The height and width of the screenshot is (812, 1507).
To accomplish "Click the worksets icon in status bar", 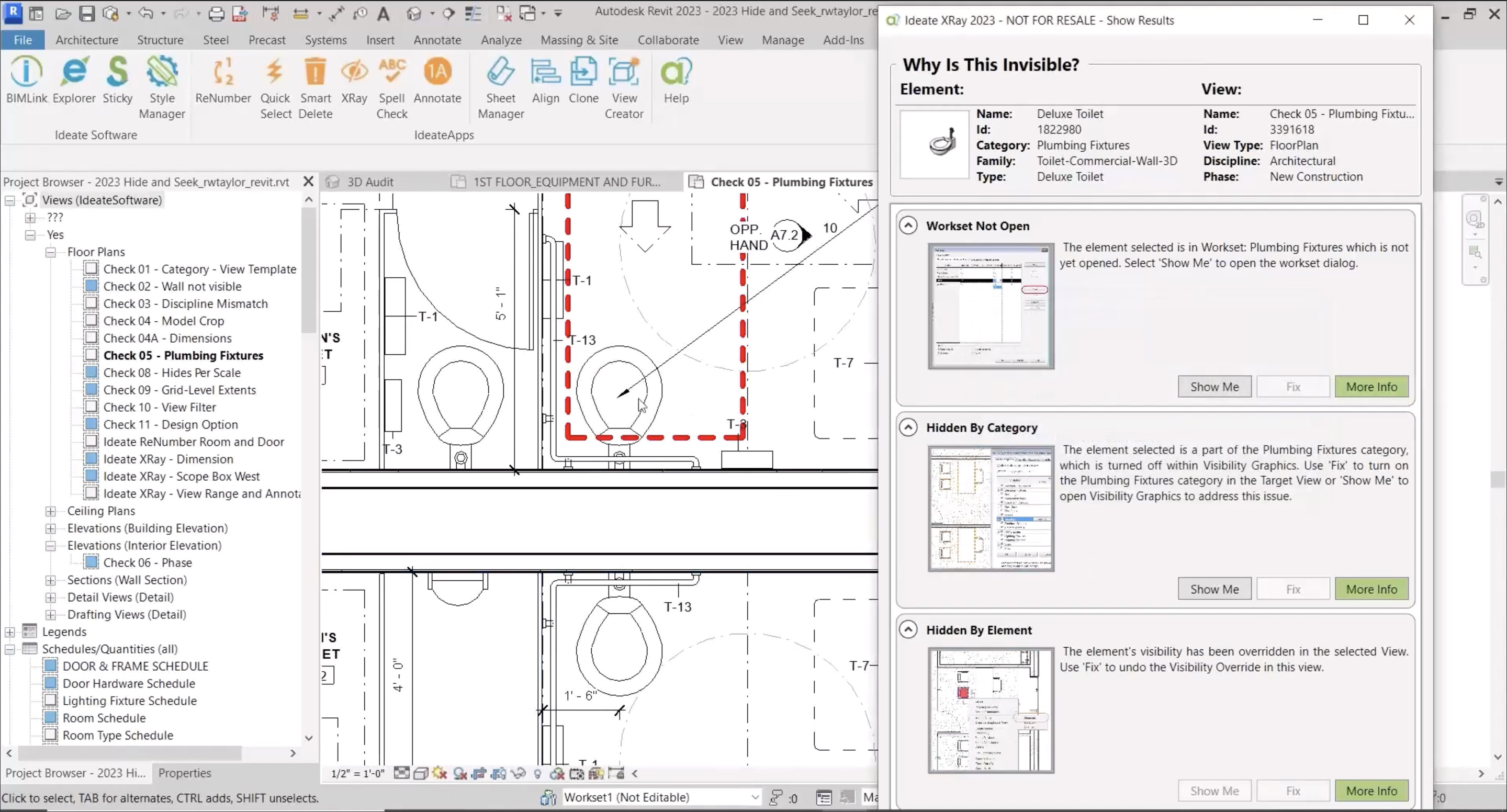I will point(548,797).
